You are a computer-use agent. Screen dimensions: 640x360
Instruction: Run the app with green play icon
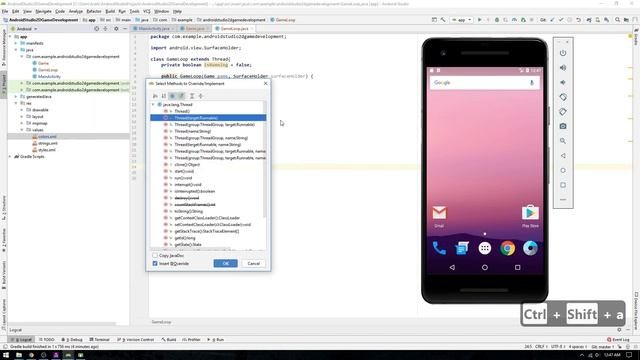point(480,20)
